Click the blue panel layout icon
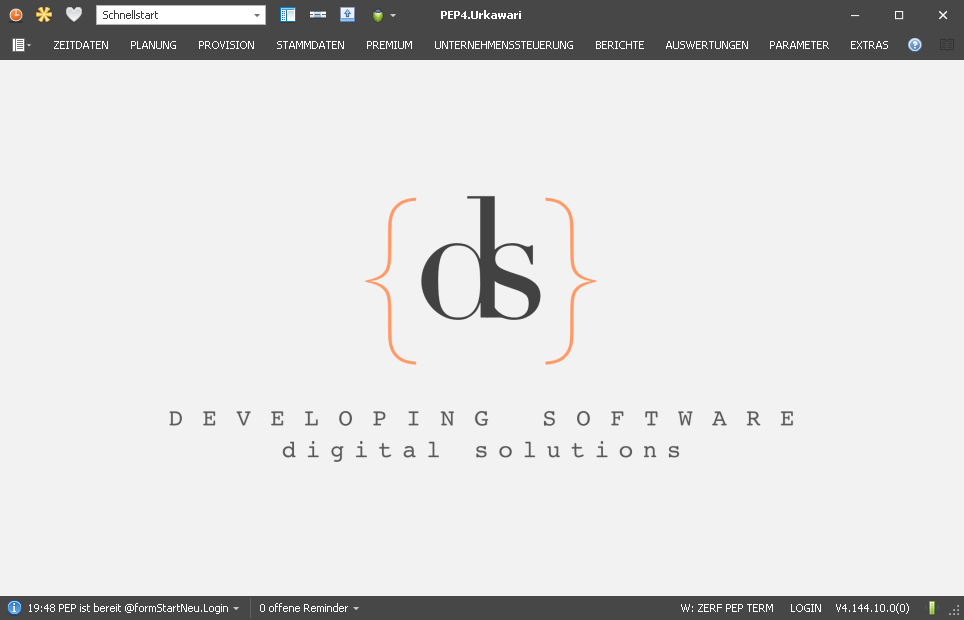The image size is (964, 620). pyautogui.click(x=288, y=15)
